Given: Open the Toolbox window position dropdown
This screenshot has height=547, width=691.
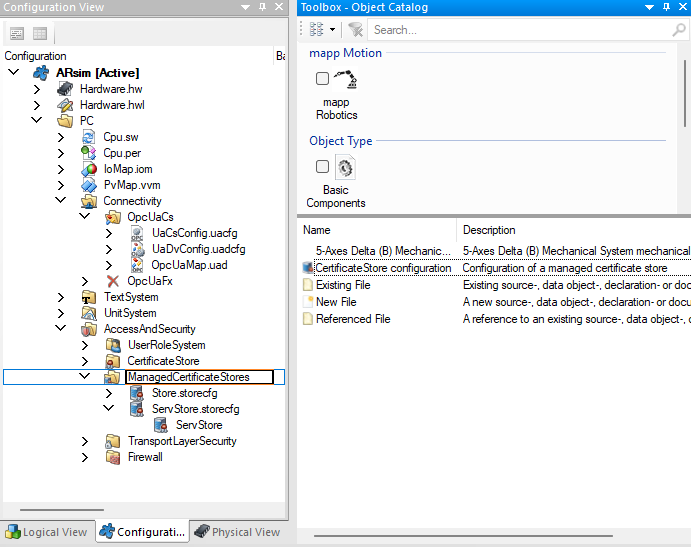Looking at the screenshot, I should [649, 7].
